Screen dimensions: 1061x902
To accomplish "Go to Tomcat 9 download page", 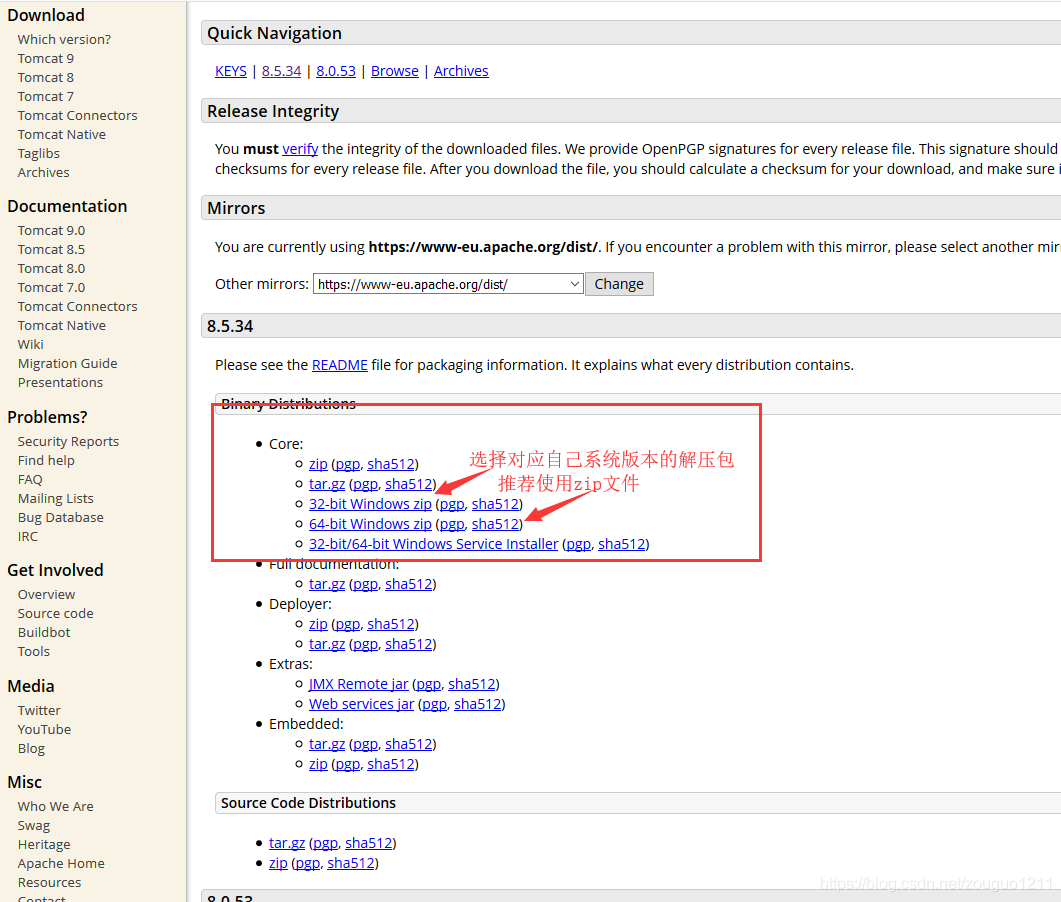I will 46,58.
